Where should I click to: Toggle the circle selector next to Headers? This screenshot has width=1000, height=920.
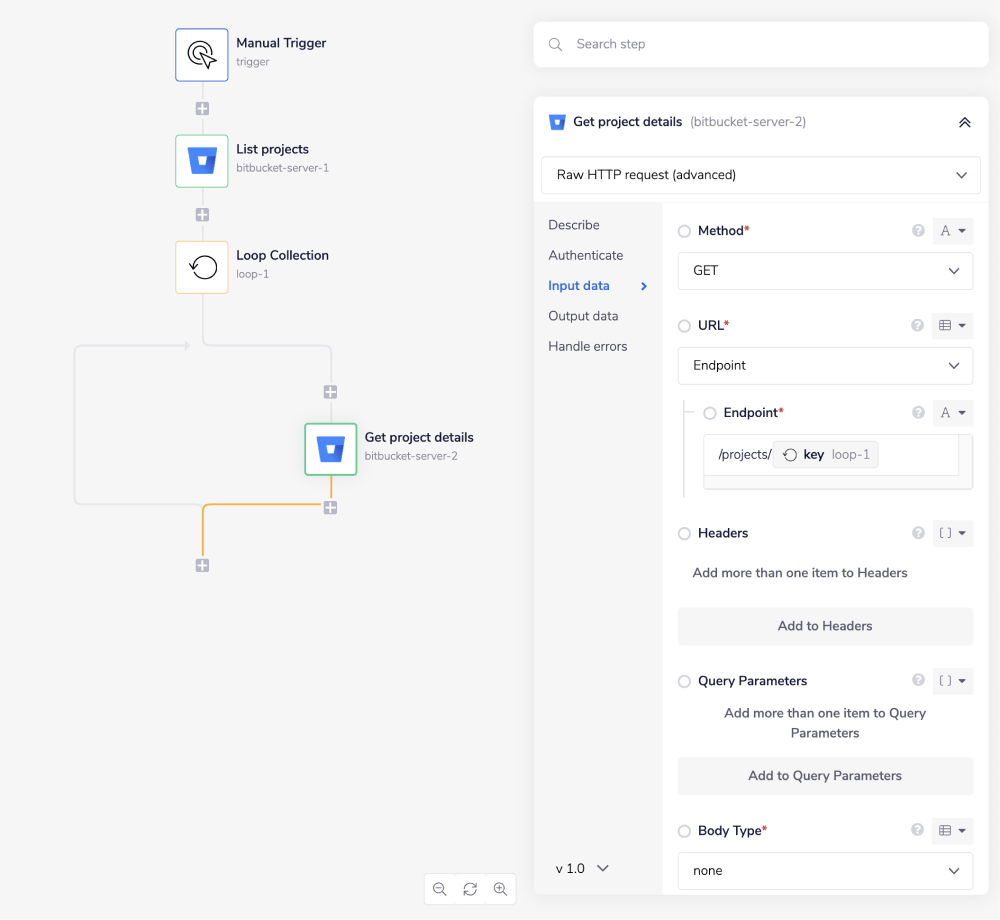(684, 533)
